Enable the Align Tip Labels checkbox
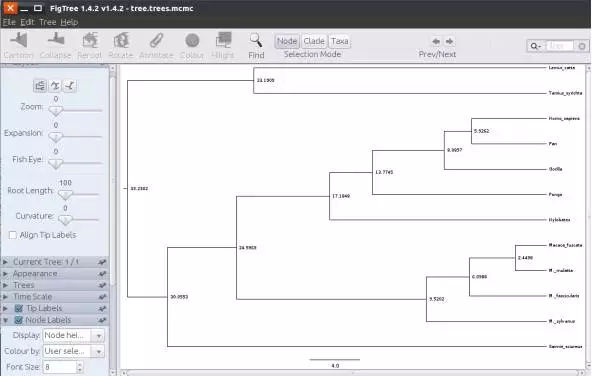The width and height of the screenshot is (592, 376). pyautogui.click(x=12, y=235)
